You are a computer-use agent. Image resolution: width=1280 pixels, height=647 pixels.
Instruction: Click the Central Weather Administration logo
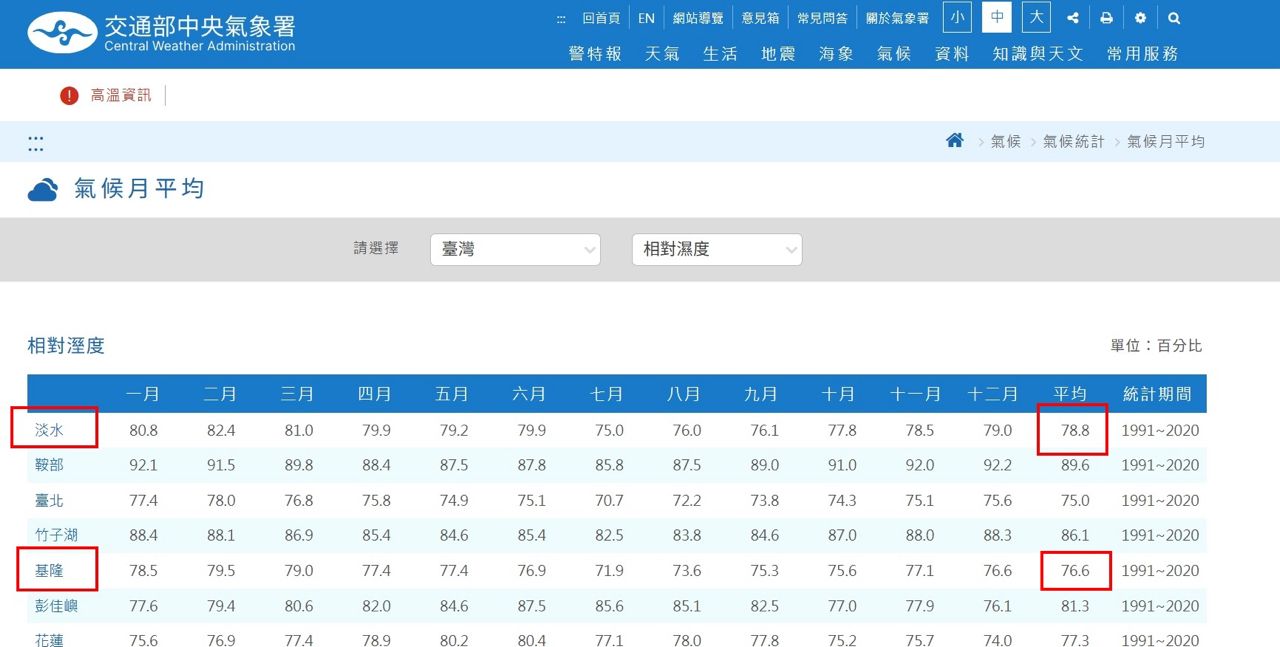click(162, 33)
